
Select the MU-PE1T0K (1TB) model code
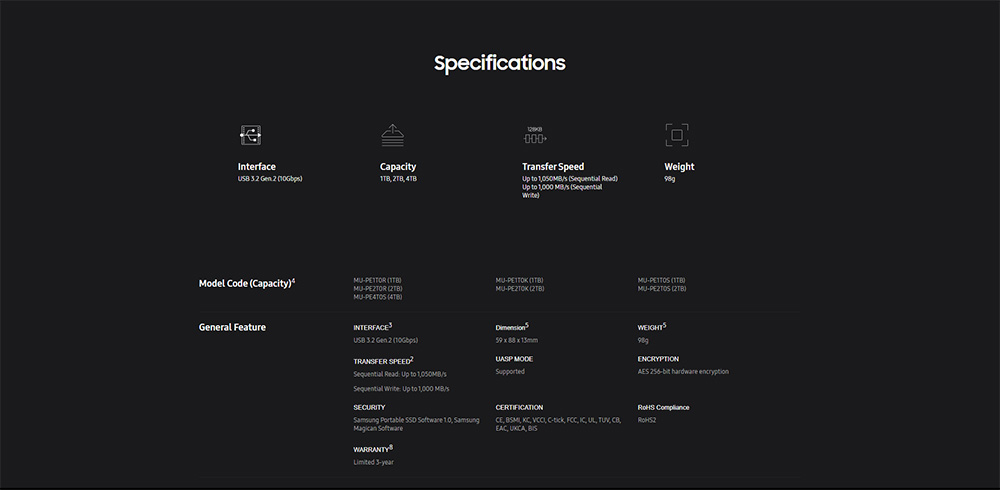click(x=520, y=280)
